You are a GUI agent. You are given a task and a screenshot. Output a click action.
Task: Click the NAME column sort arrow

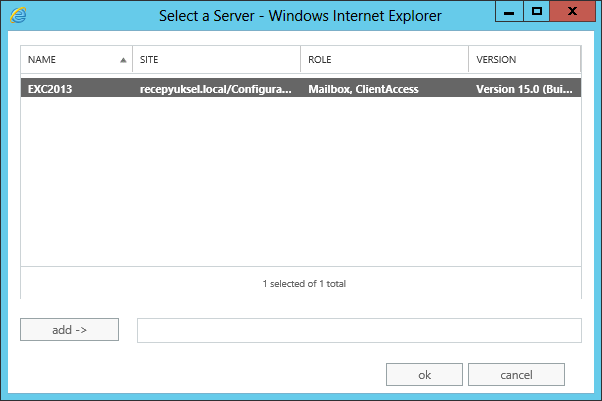pos(123,60)
